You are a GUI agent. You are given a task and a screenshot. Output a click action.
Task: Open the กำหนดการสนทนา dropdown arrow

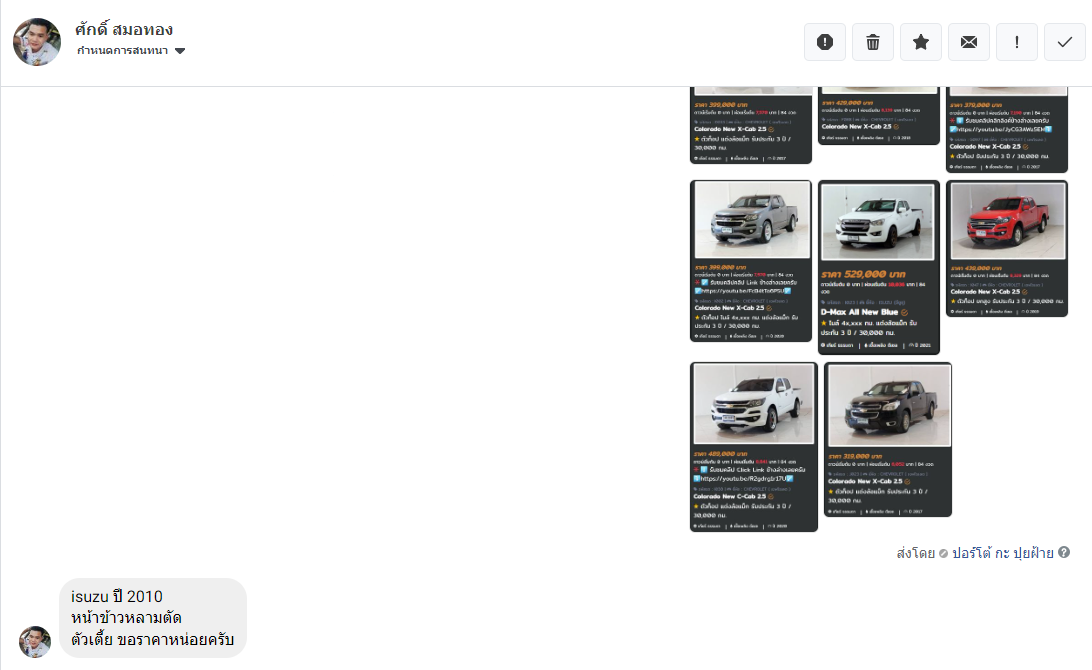point(180,51)
